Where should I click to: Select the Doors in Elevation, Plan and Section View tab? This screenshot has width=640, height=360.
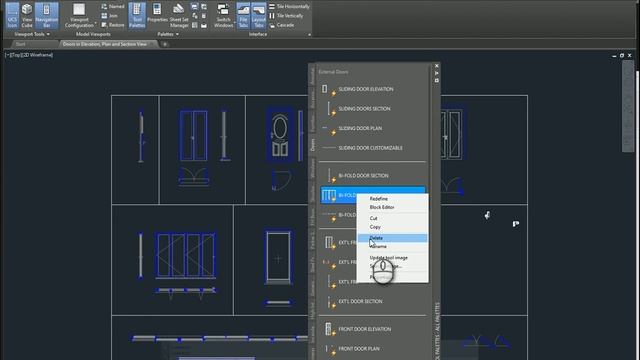pos(105,44)
